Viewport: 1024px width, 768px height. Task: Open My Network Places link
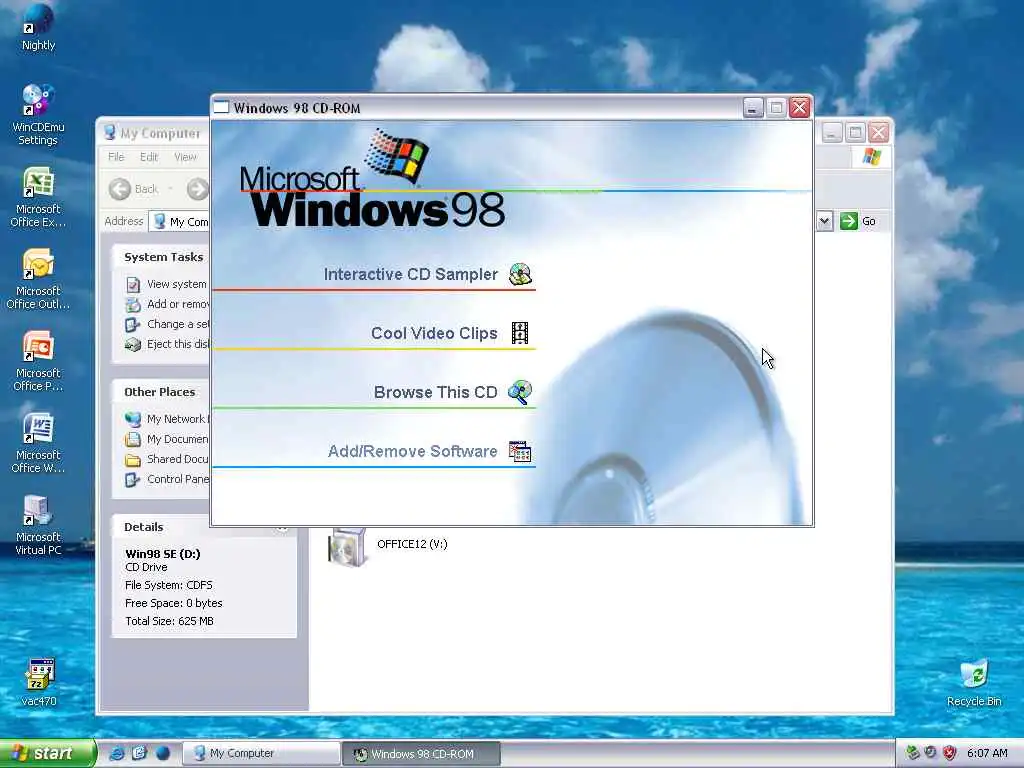(x=167, y=419)
